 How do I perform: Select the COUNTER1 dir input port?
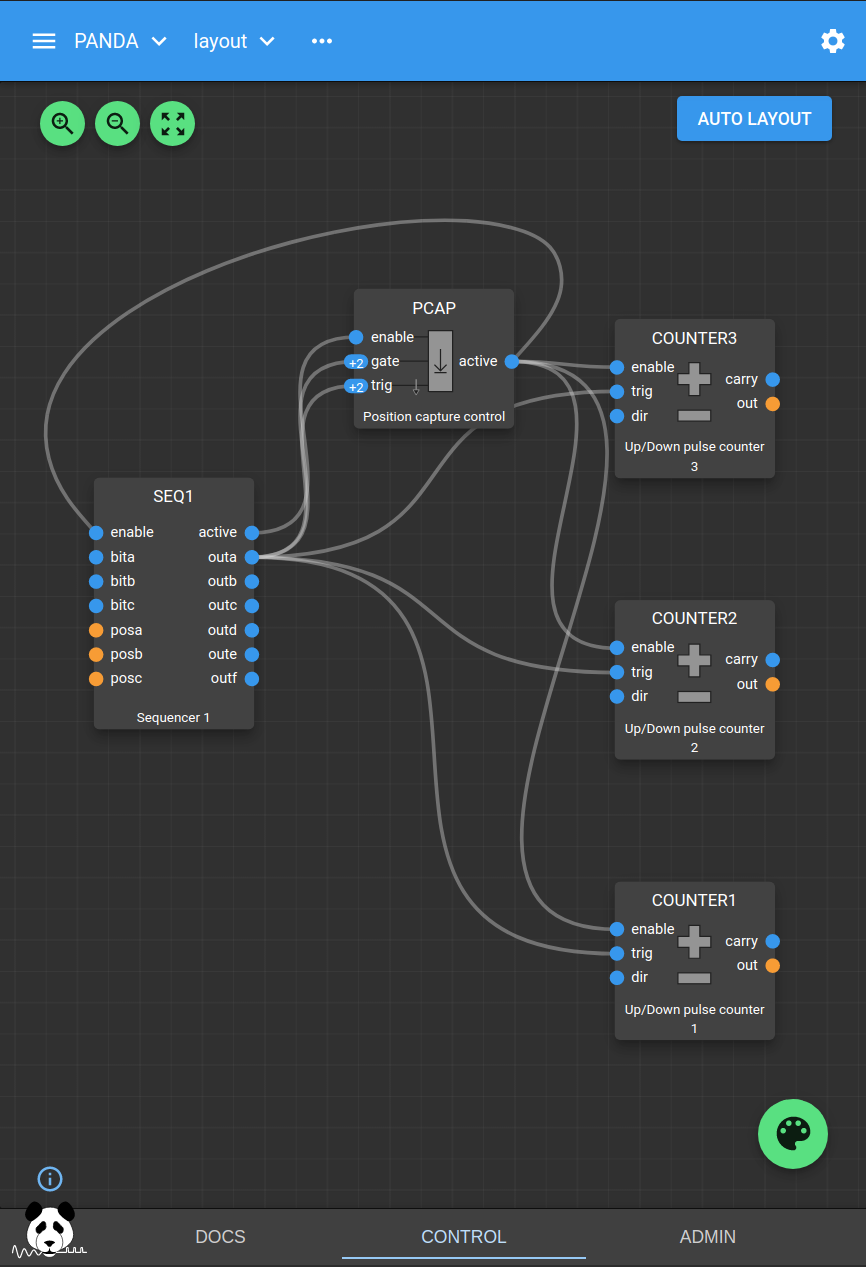click(x=617, y=978)
